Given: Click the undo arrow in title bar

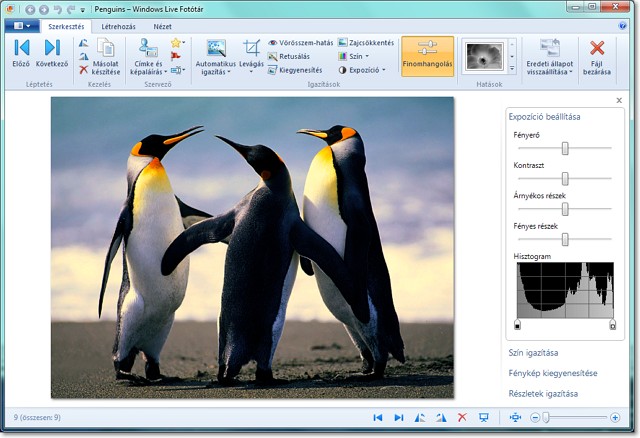Looking at the screenshot, I should [x=58, y=9].
